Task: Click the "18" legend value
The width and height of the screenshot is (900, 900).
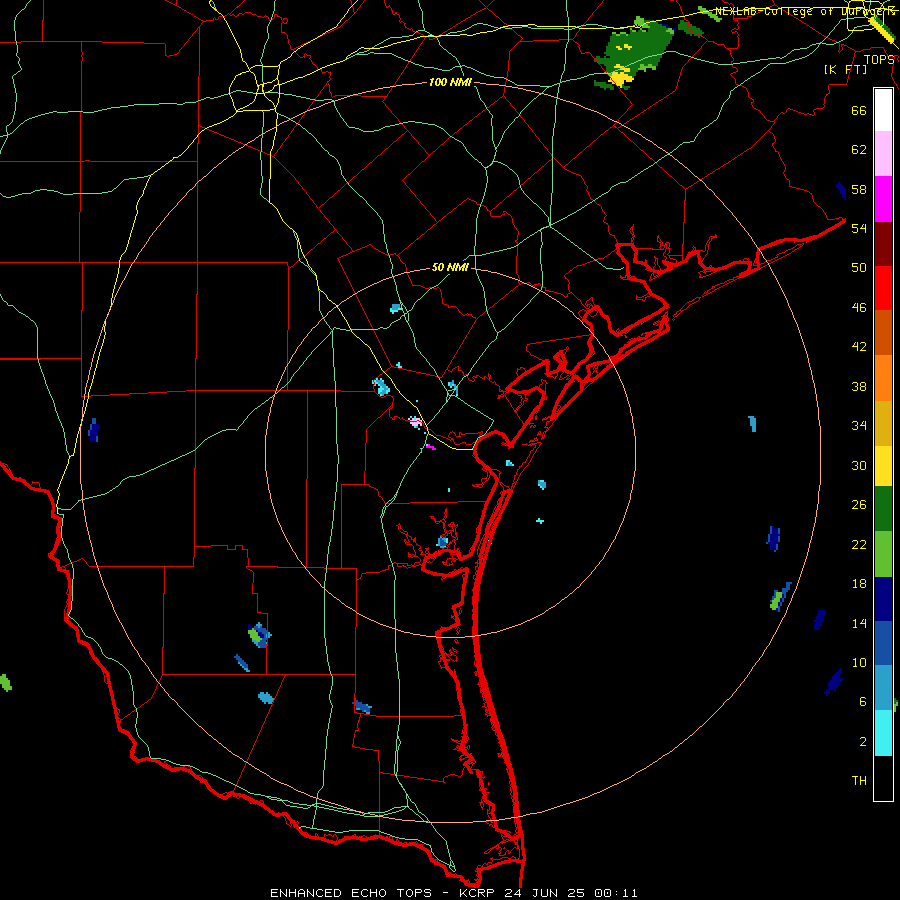Action: tap(859, 584)
